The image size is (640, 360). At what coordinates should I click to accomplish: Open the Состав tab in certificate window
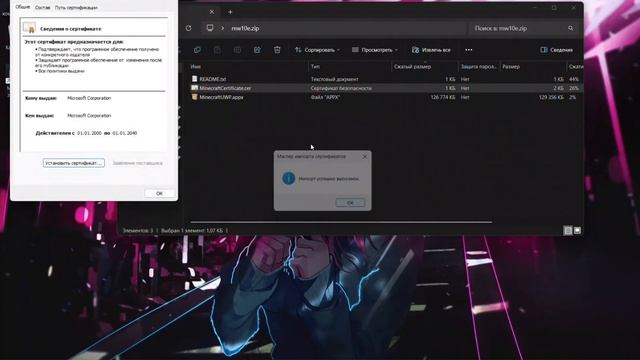click(42, 7)
